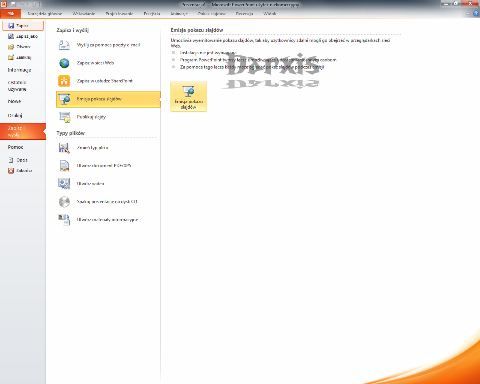Open Zapisz jako in the backstage sidebar
480x384 pixels.
(x=23, y=36)
